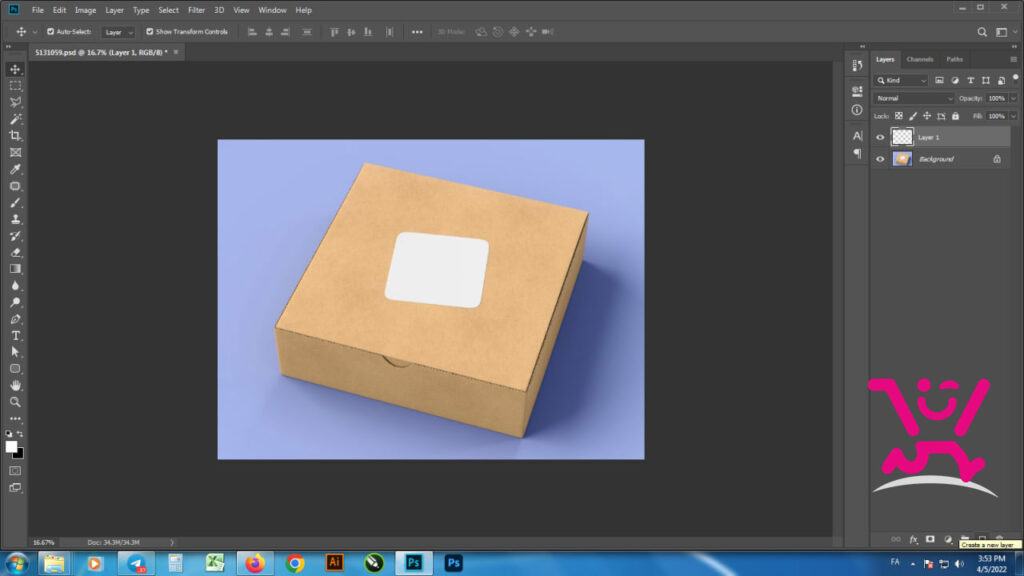Select the History Brush tool

[15, 236]
